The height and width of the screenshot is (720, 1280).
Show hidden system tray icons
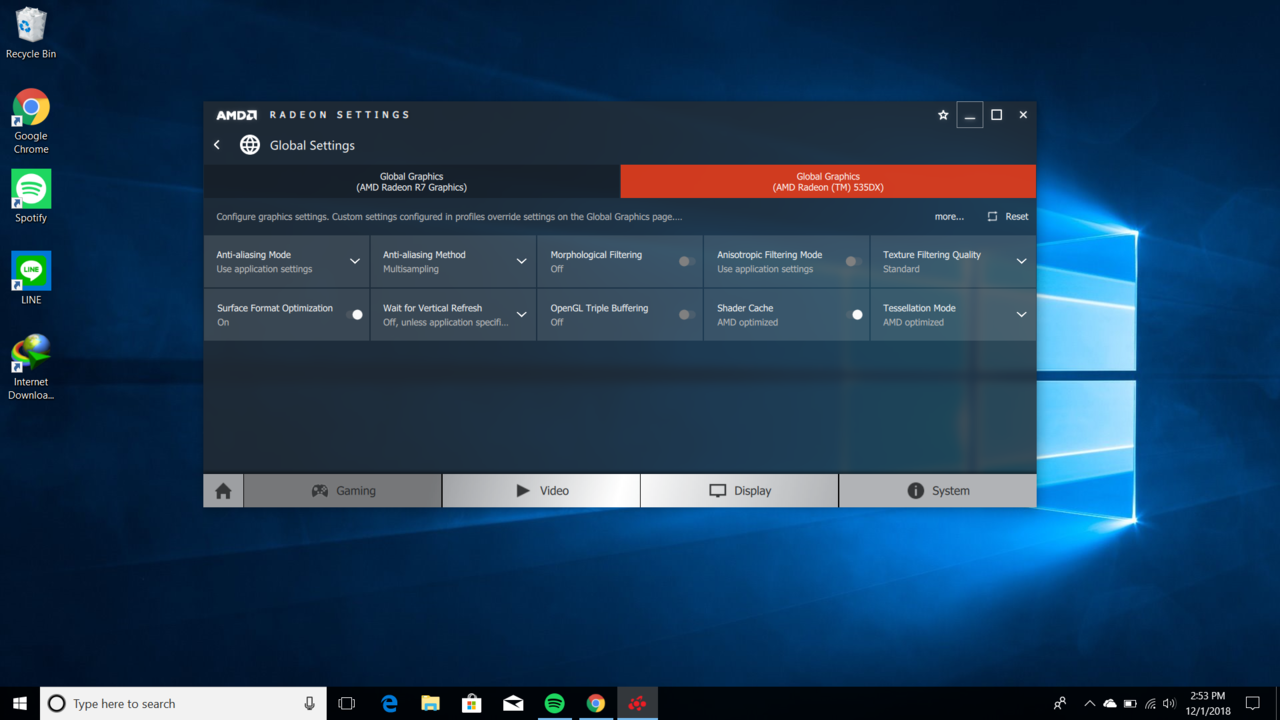1090,703
